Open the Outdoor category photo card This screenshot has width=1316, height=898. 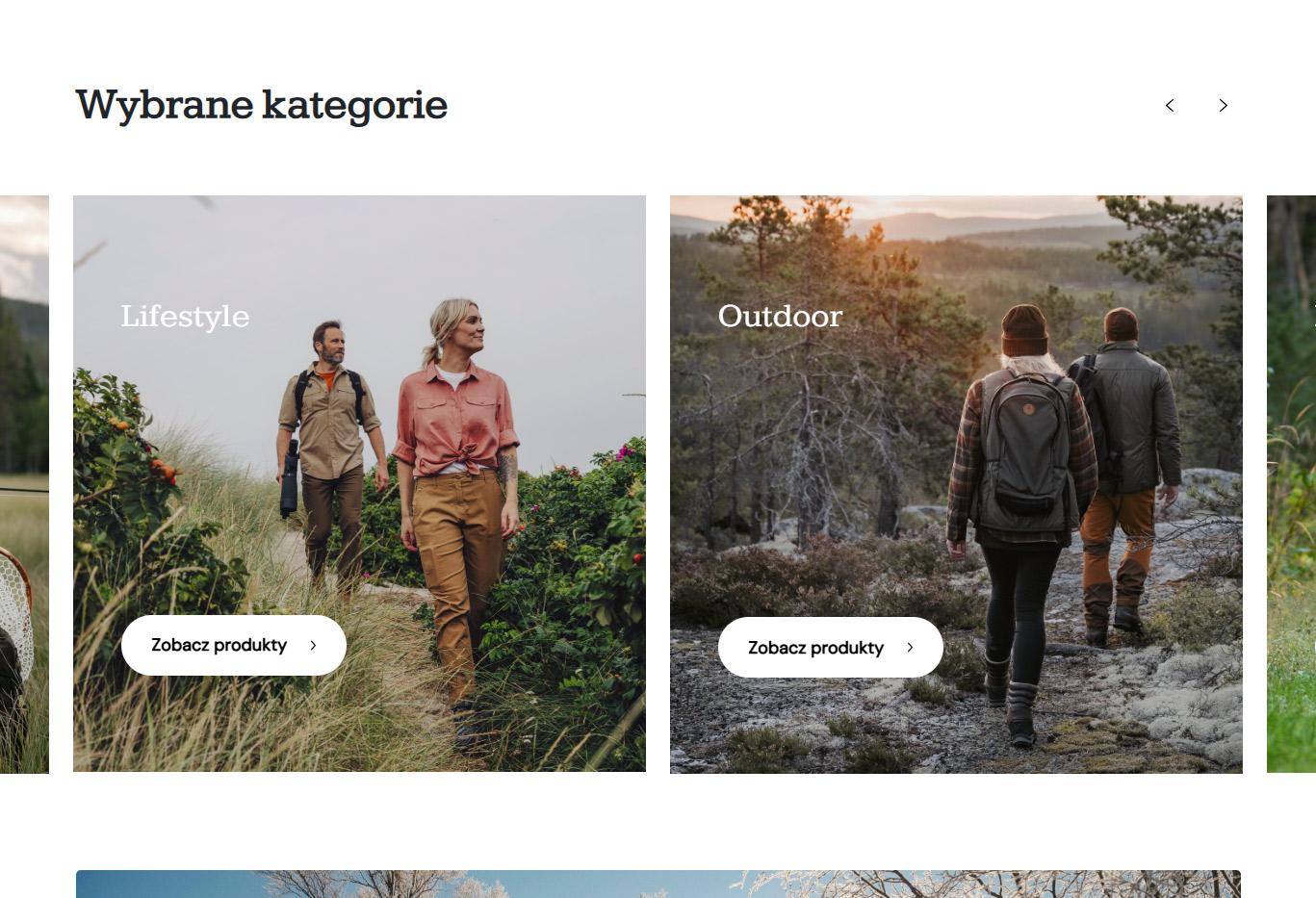pos(956,484)
